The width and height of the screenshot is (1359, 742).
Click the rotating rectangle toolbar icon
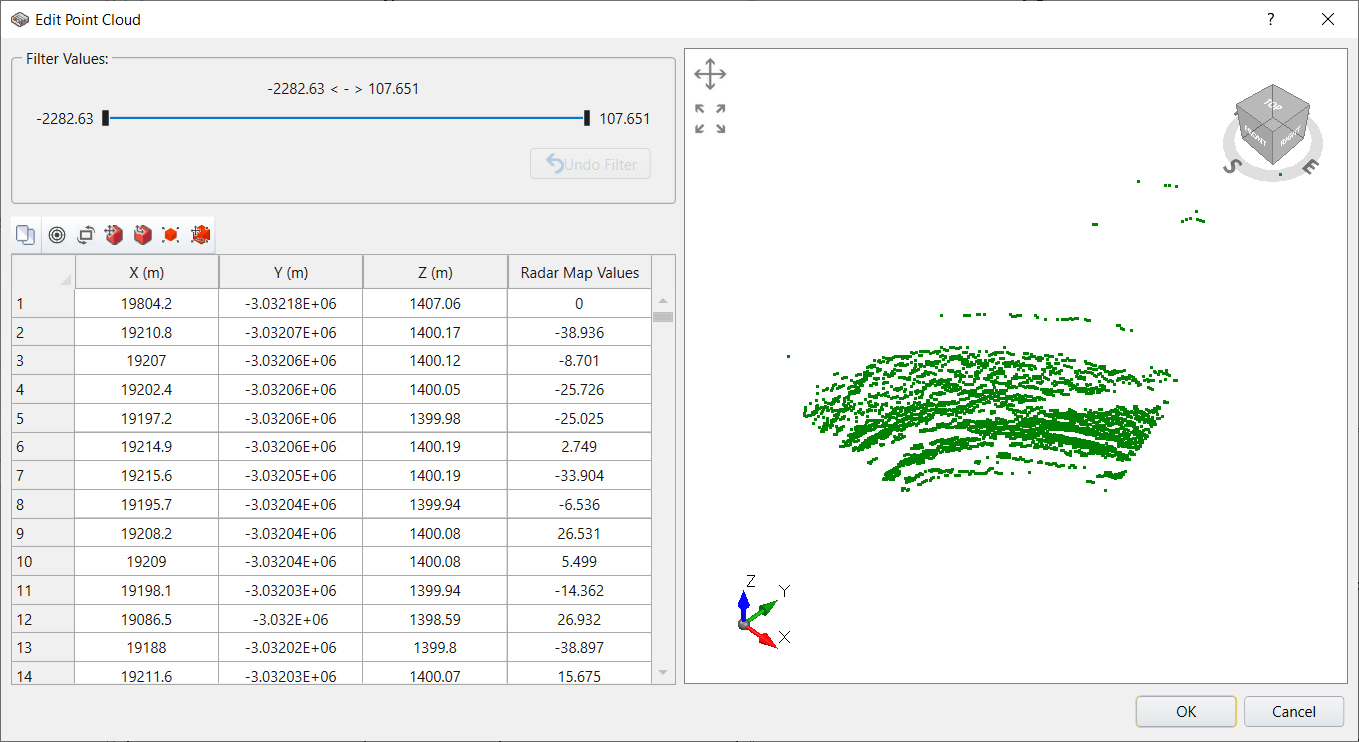click(x=86, y=235)
